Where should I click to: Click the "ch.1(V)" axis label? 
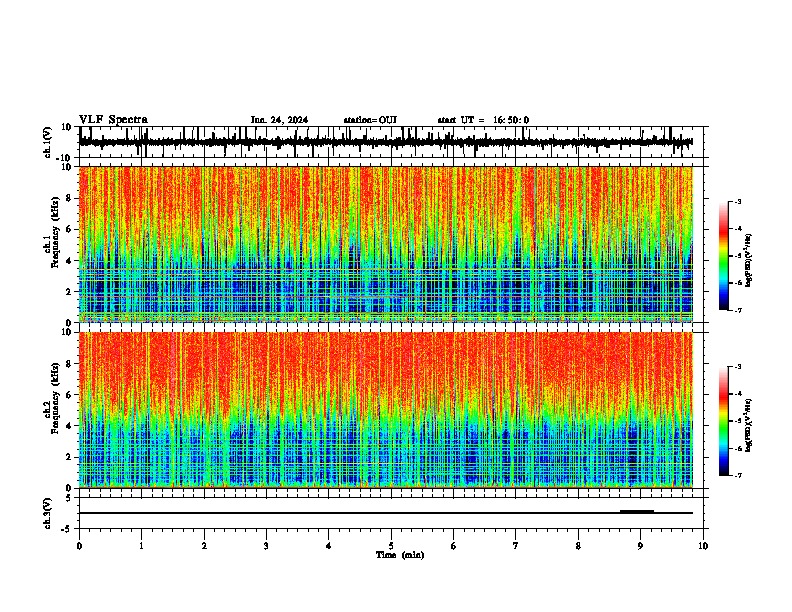pos(48,142)
